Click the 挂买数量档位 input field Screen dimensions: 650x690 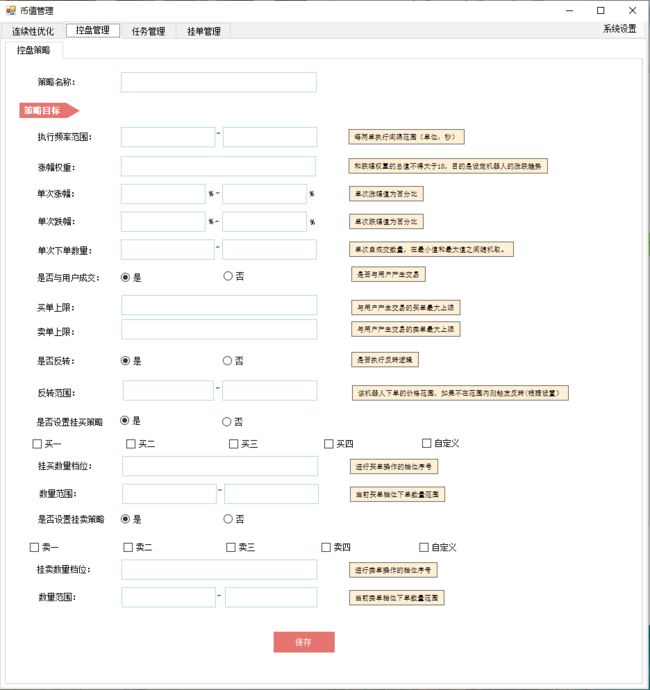pos(220,466)
